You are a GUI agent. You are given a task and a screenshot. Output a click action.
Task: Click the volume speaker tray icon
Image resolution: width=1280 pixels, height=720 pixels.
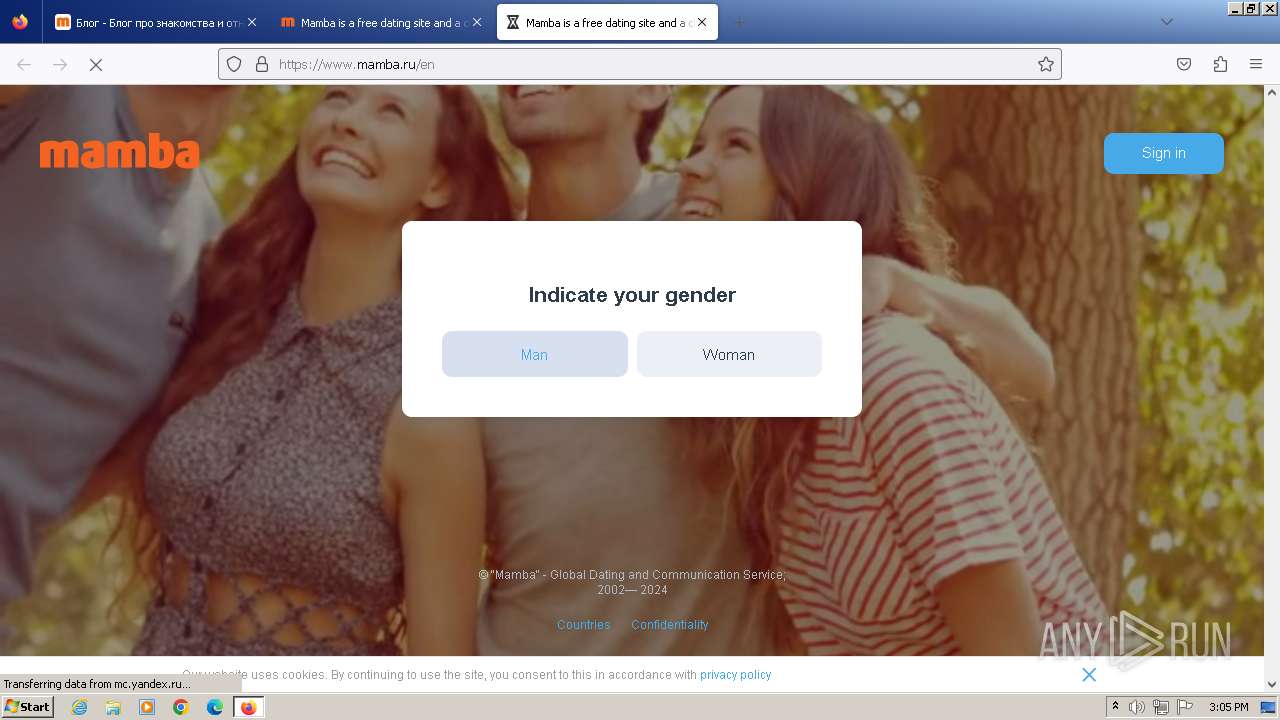pos(1136,707)
